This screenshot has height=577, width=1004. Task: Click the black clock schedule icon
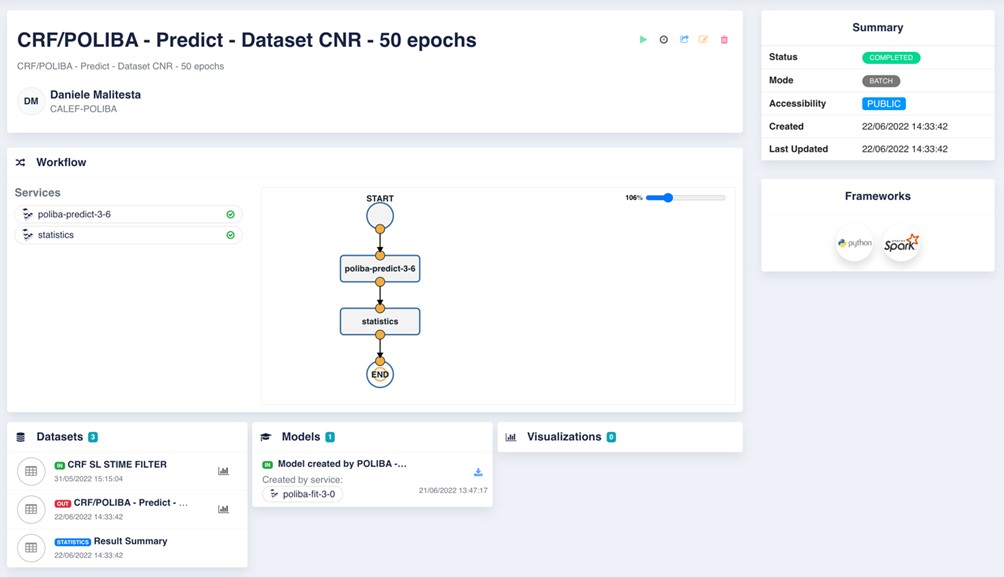click(663, 40)
